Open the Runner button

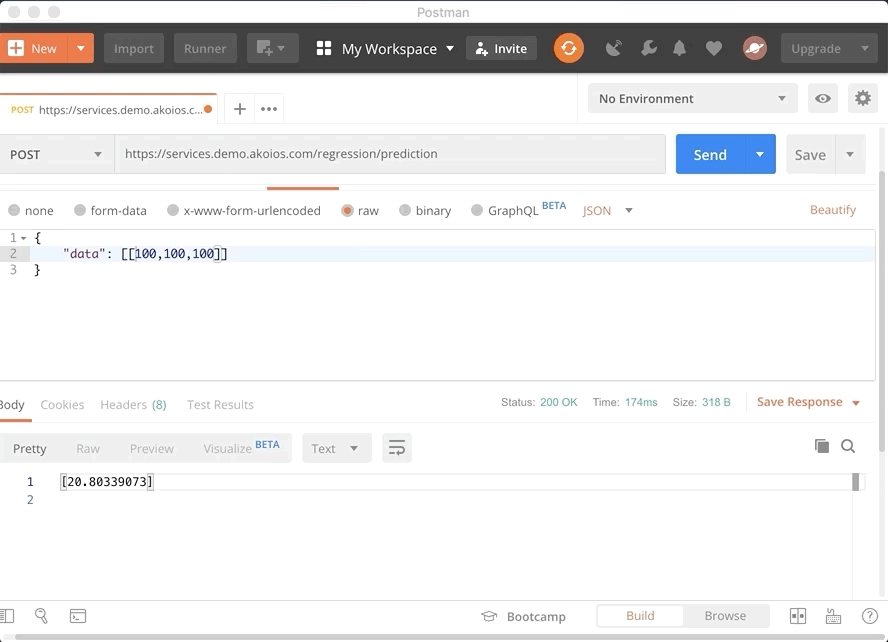(205, 49)
